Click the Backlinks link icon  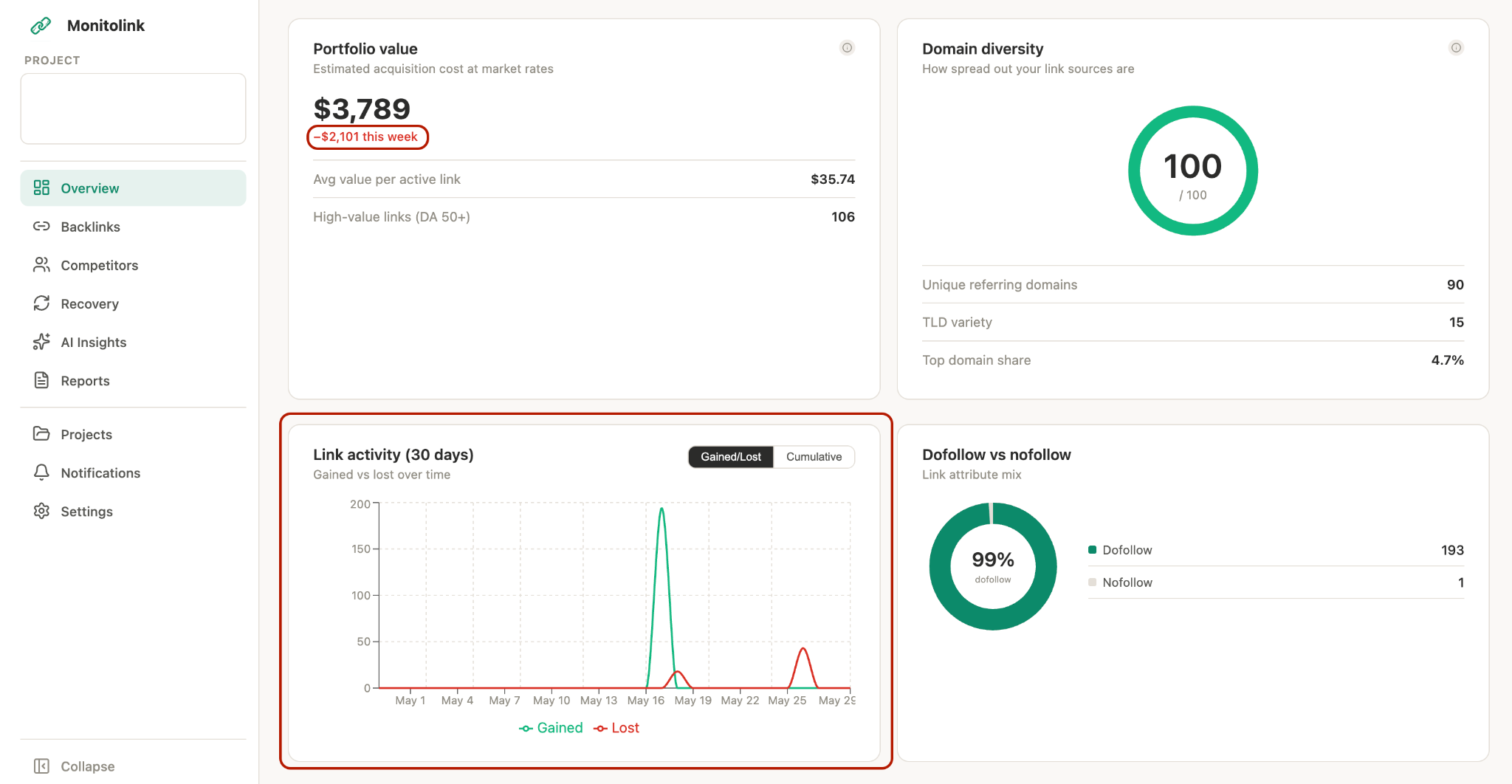pyautogui.click(x=41, y=226)
